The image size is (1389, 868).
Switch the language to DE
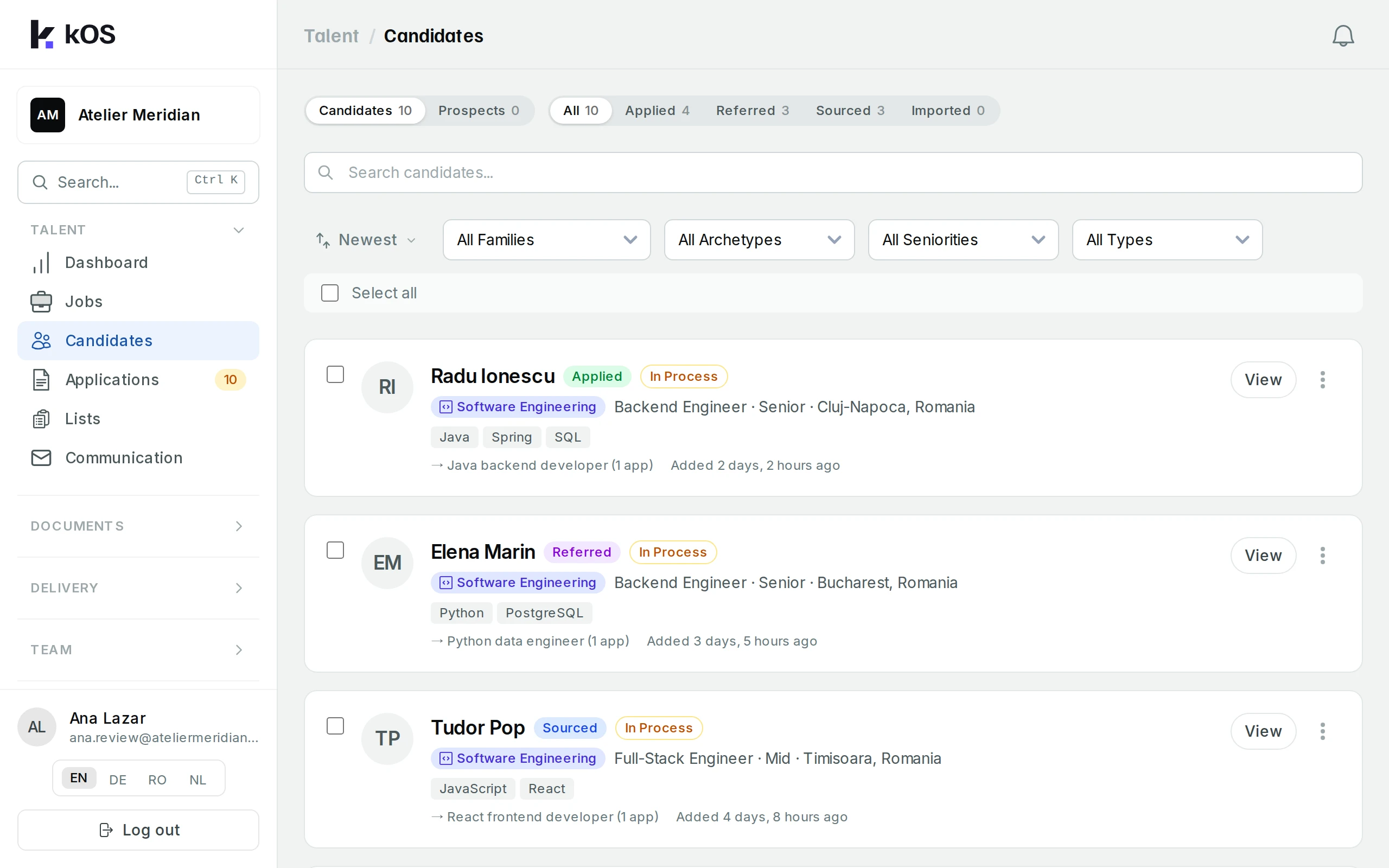(118, 779)
